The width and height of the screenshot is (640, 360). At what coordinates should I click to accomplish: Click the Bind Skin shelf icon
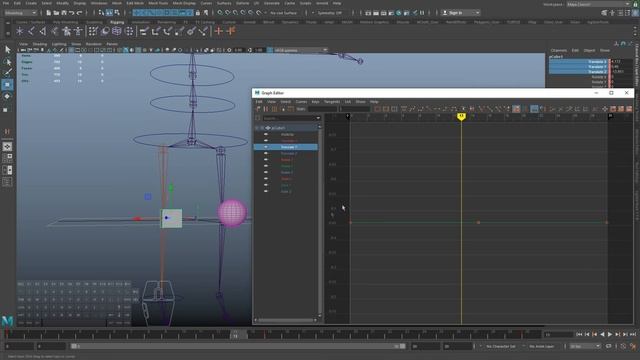pyautogui.click(x=55, y=31)
